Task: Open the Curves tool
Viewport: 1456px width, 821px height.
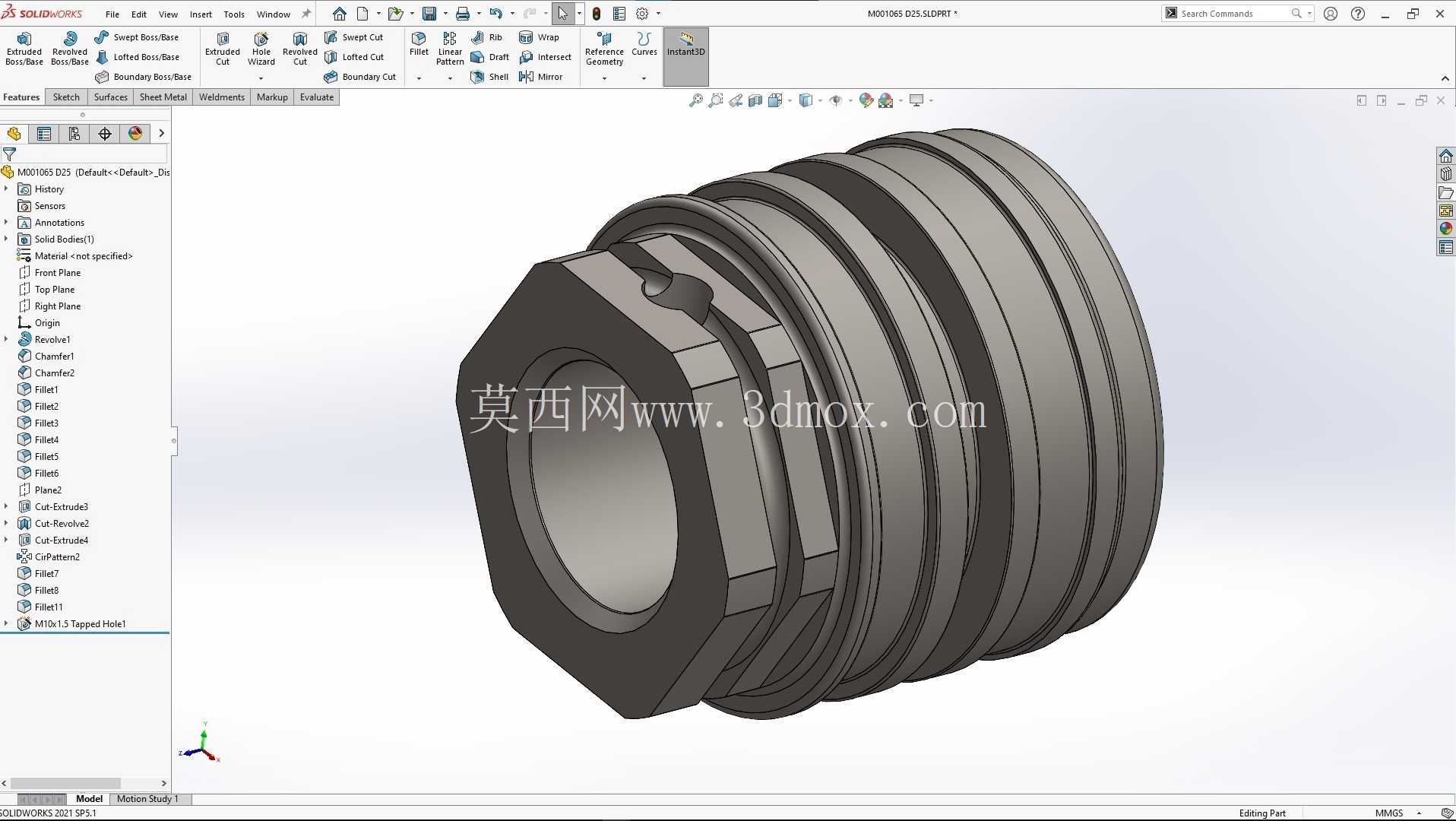Action: [x=644, y=44]
